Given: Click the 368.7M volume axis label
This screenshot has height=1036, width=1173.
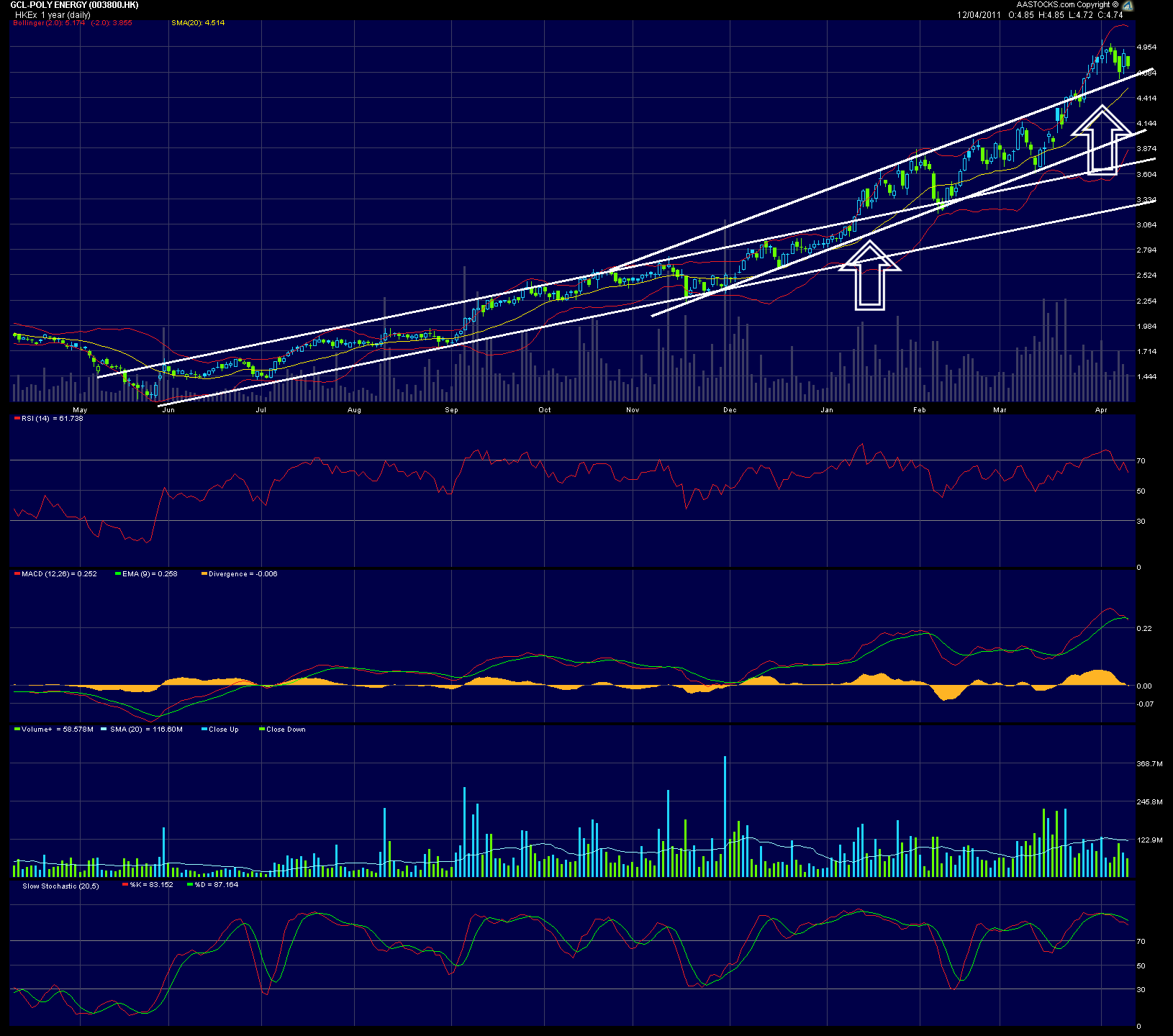Looking at the screenshot, I should [1149, 764].
